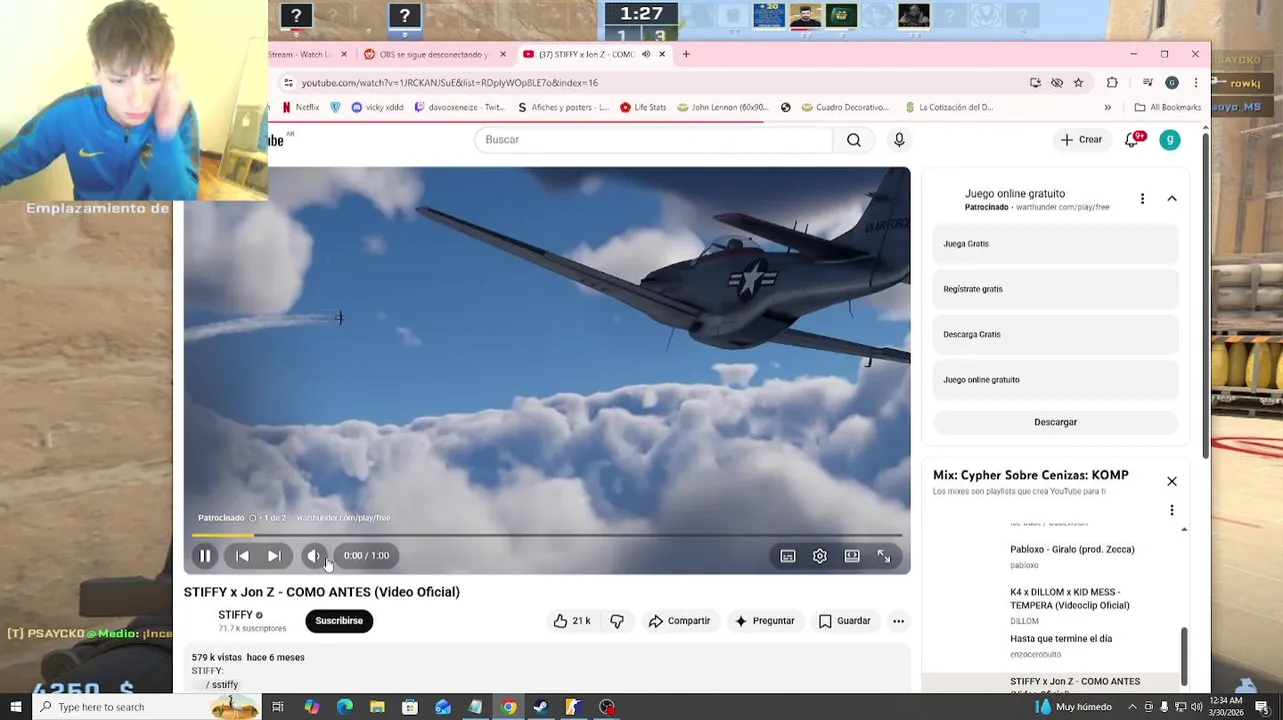Click the video progress bar
1283x720 pixels.
click(547, 536)
